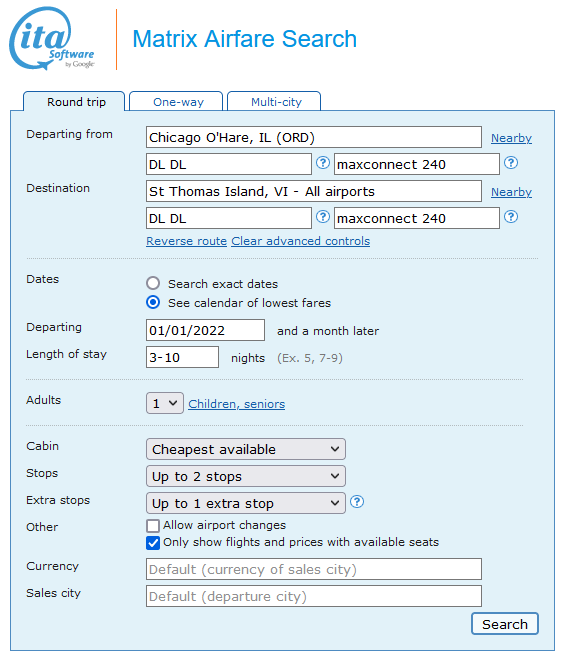Select the Search exact dates option

(x=153, y=283)
